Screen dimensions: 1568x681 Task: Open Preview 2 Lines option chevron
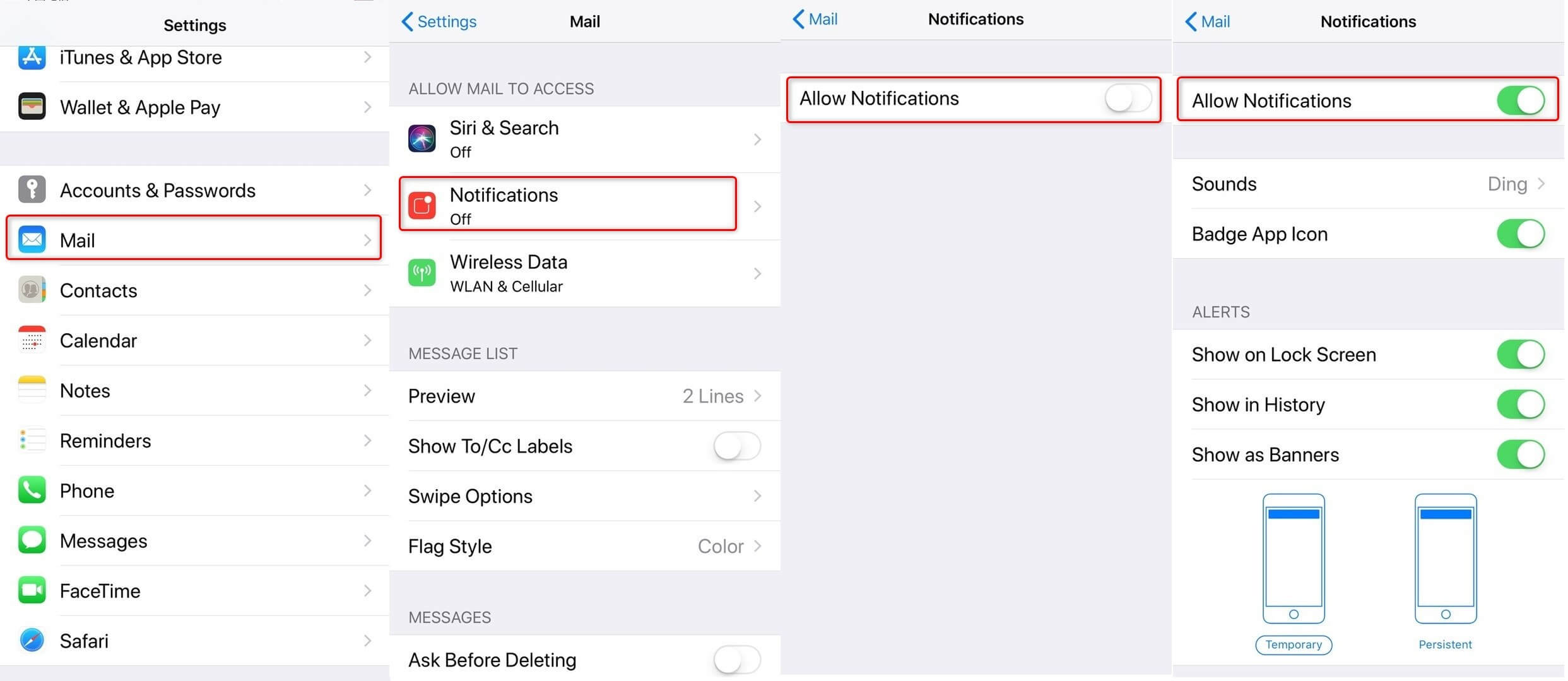[758, 396]
